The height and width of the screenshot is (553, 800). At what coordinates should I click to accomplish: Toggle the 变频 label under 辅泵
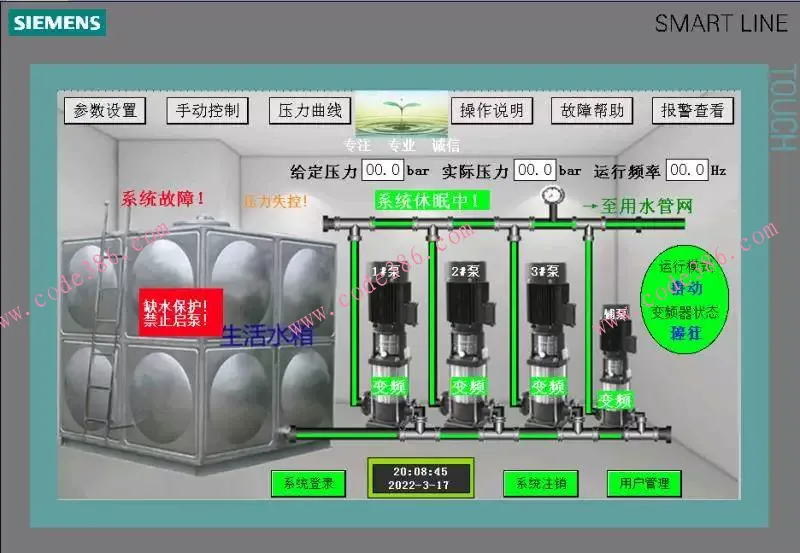pos(614,400)
